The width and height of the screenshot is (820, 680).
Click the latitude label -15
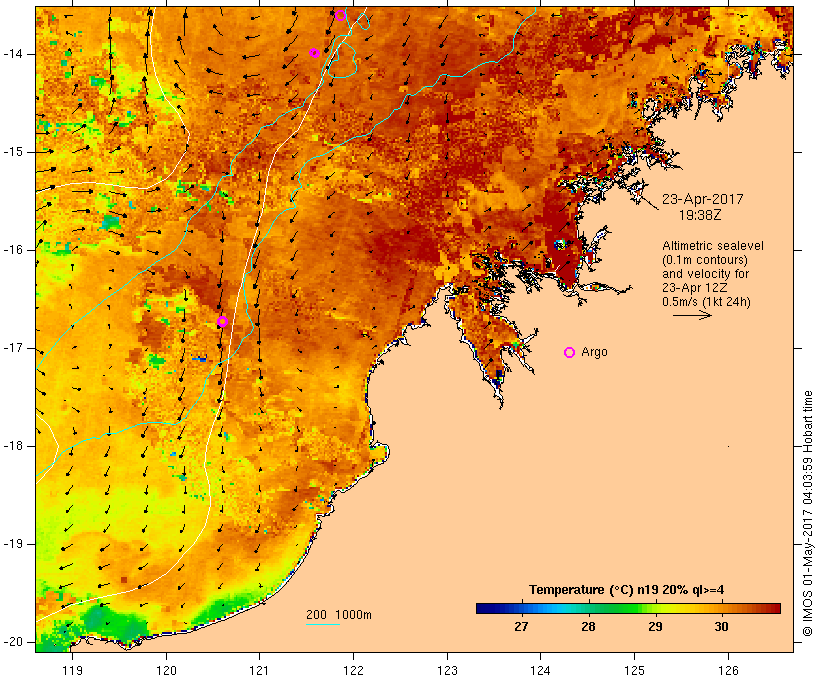pyautogui.click(x=13, y=152)
